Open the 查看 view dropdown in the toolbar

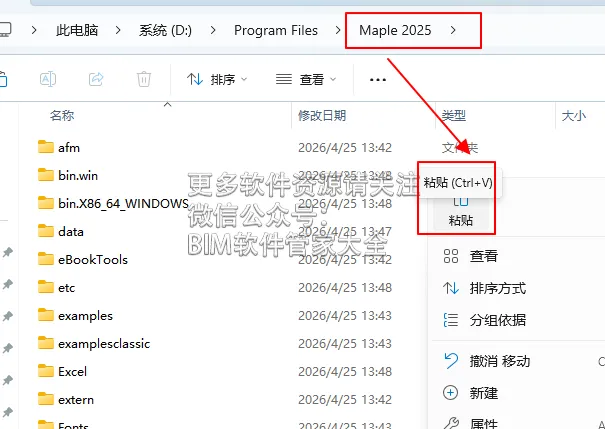click(306, 80)
